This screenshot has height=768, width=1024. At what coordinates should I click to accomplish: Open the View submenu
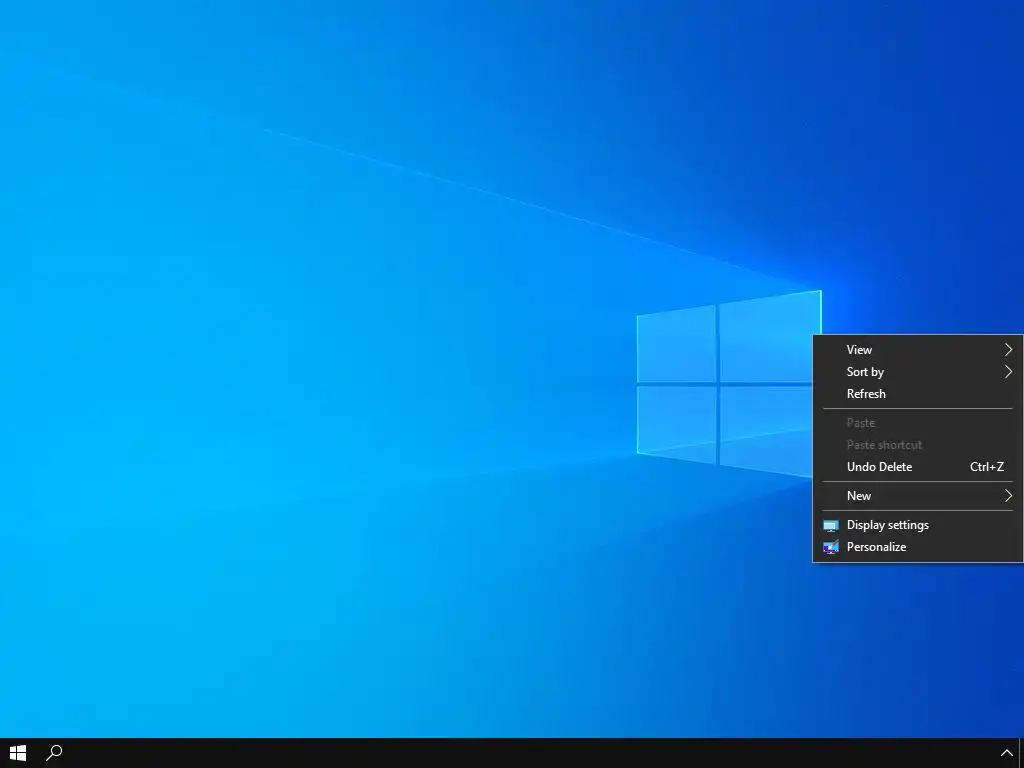pyautogui.click(x=918, y=349)
